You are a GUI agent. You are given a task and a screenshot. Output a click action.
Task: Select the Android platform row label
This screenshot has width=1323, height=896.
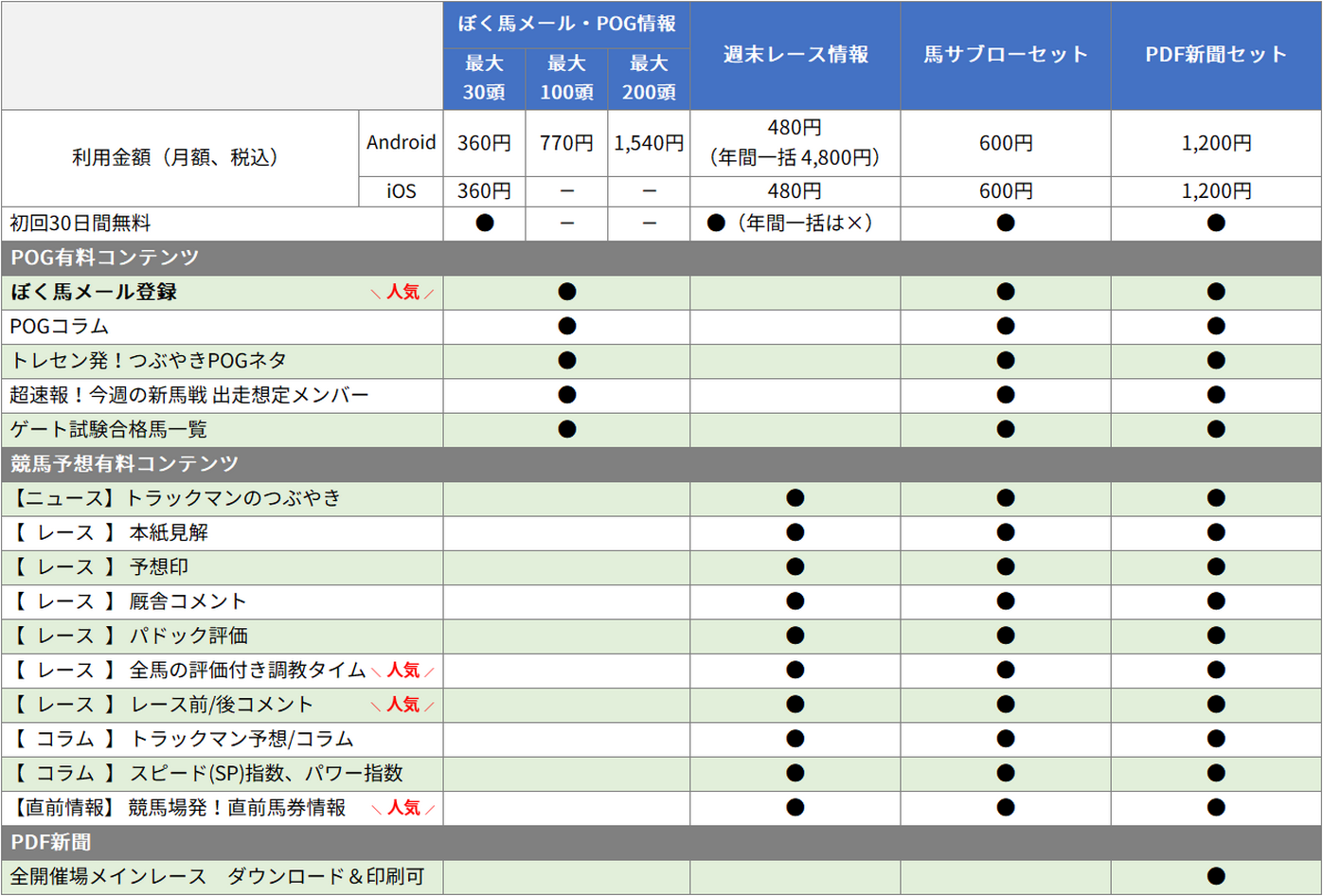[401, 143]
